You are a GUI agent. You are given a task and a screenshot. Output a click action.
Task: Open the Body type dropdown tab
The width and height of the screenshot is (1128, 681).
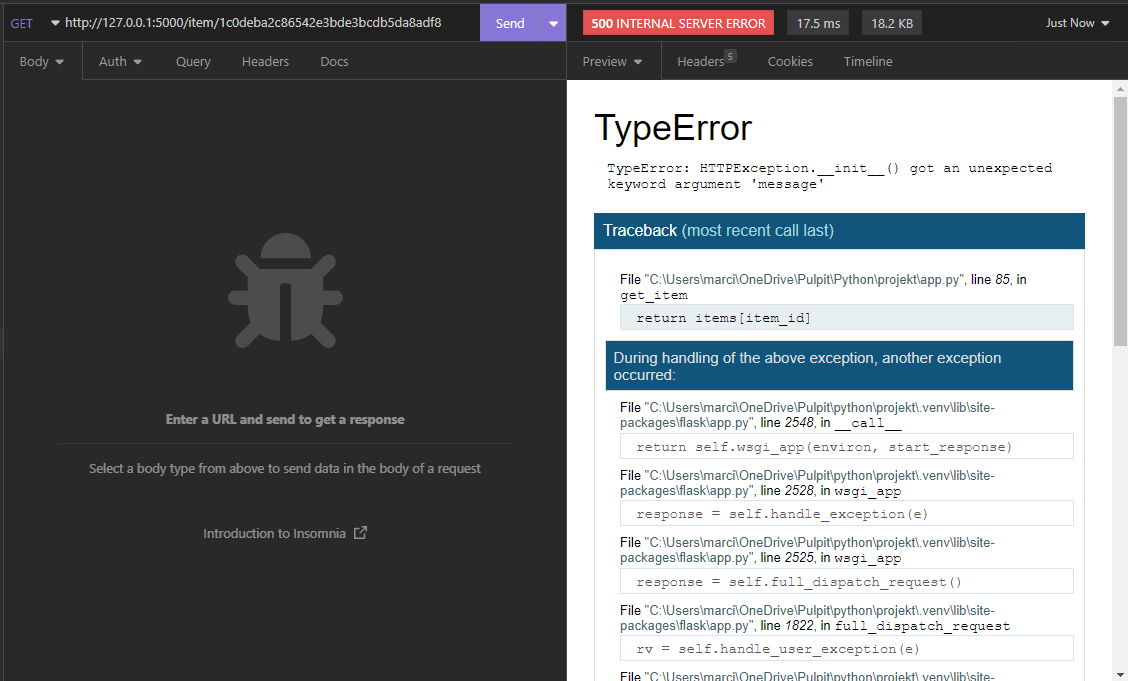(42, 61)
